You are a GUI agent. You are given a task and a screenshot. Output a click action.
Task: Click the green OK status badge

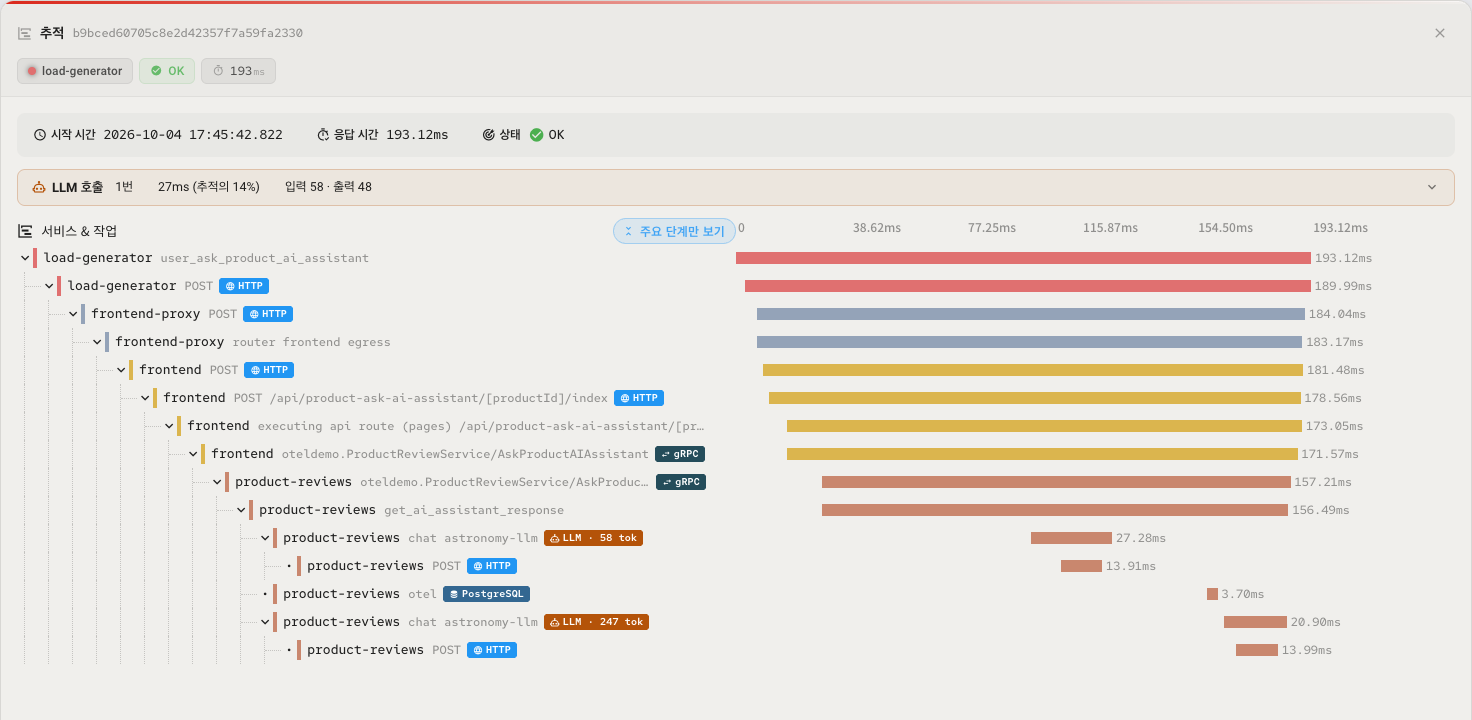point(167,71)
